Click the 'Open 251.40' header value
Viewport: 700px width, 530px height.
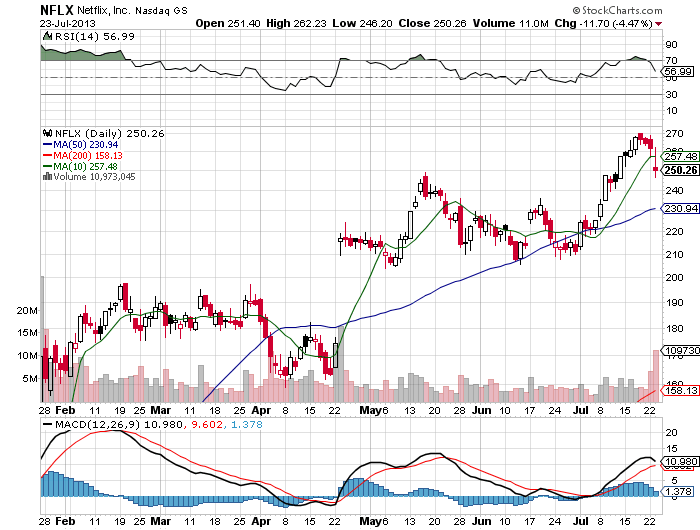(x=228, y=23)
